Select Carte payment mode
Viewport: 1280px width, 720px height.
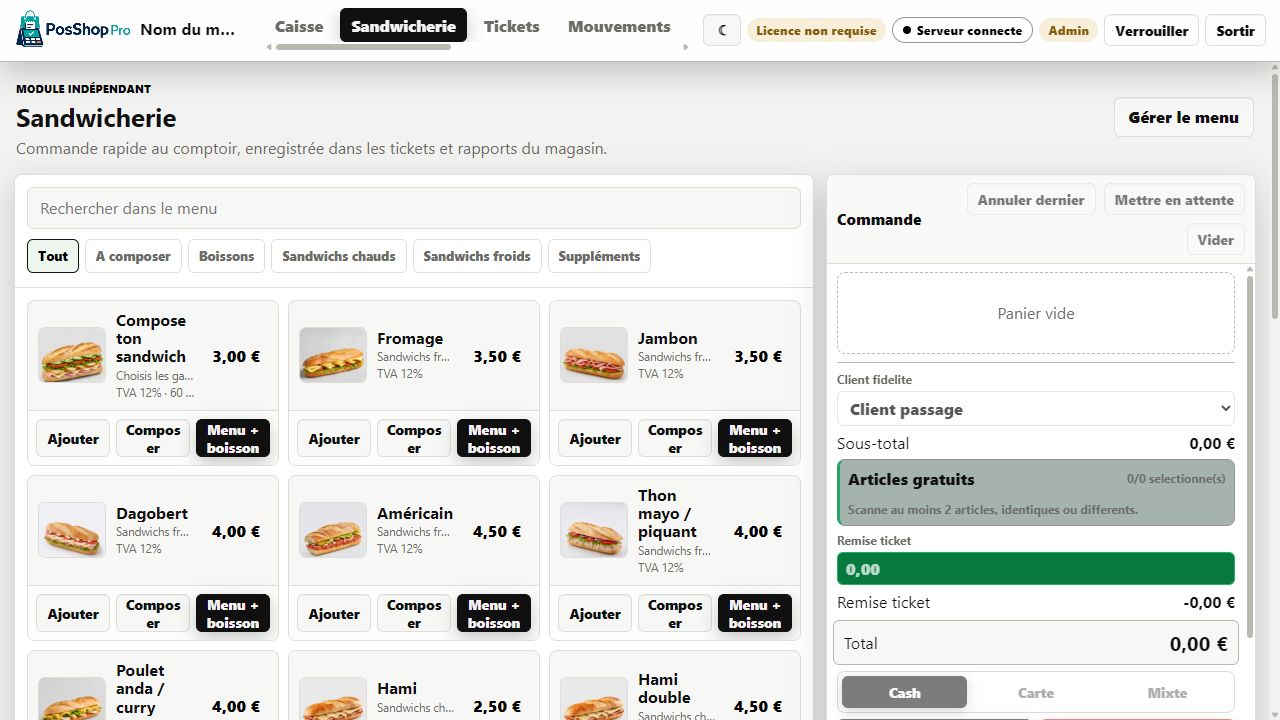tap(1036, 692)
